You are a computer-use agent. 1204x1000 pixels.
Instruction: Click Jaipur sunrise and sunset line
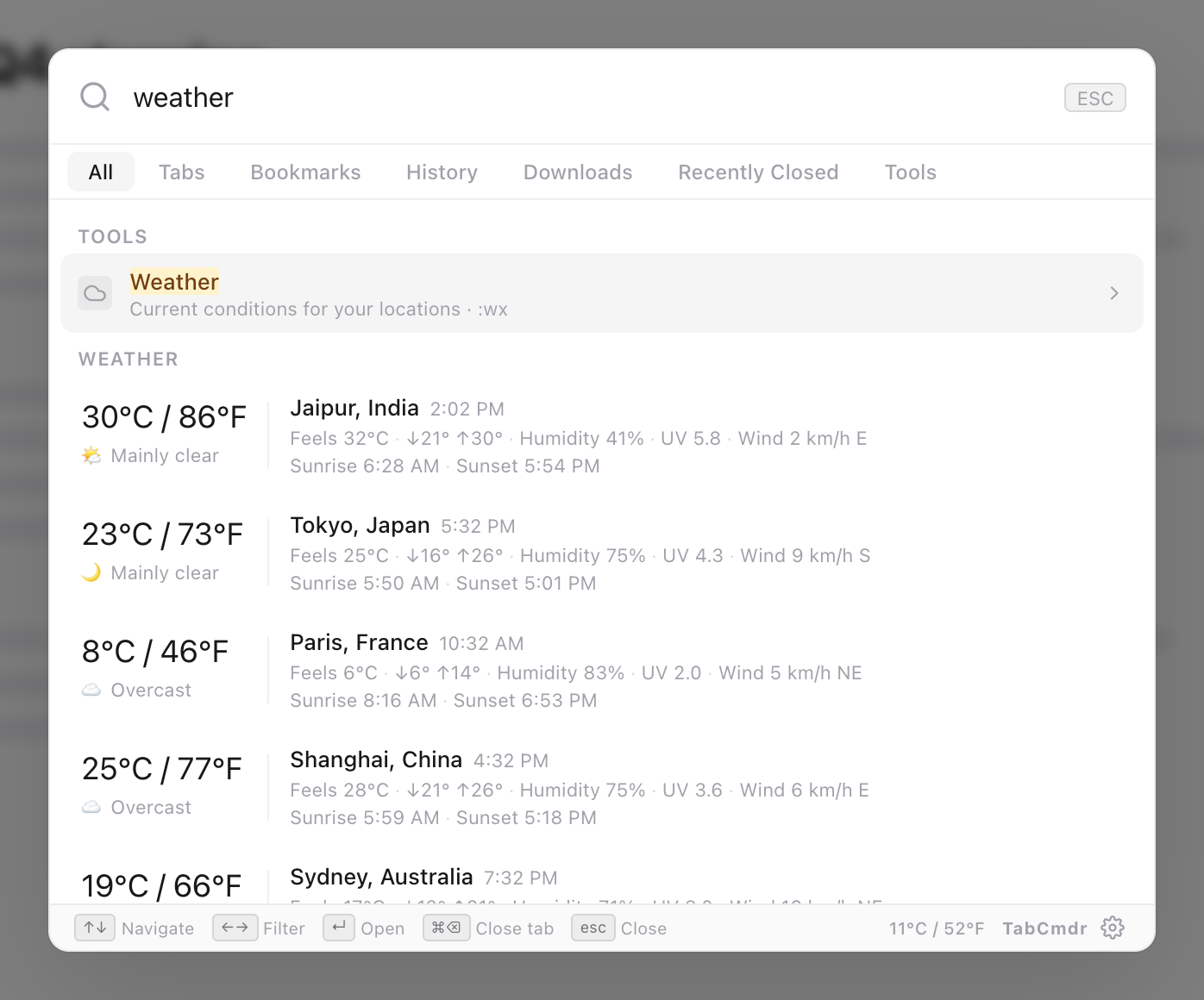(445, 466)
